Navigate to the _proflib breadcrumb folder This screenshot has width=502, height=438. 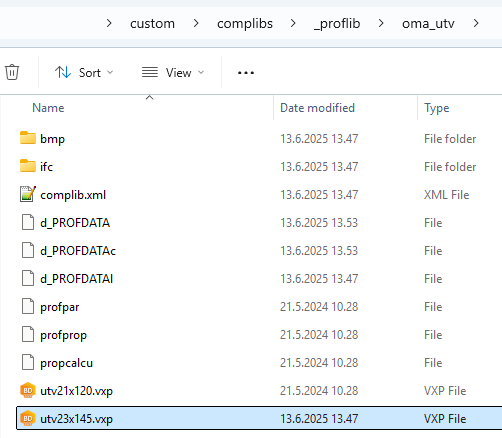tap(337, 24)
